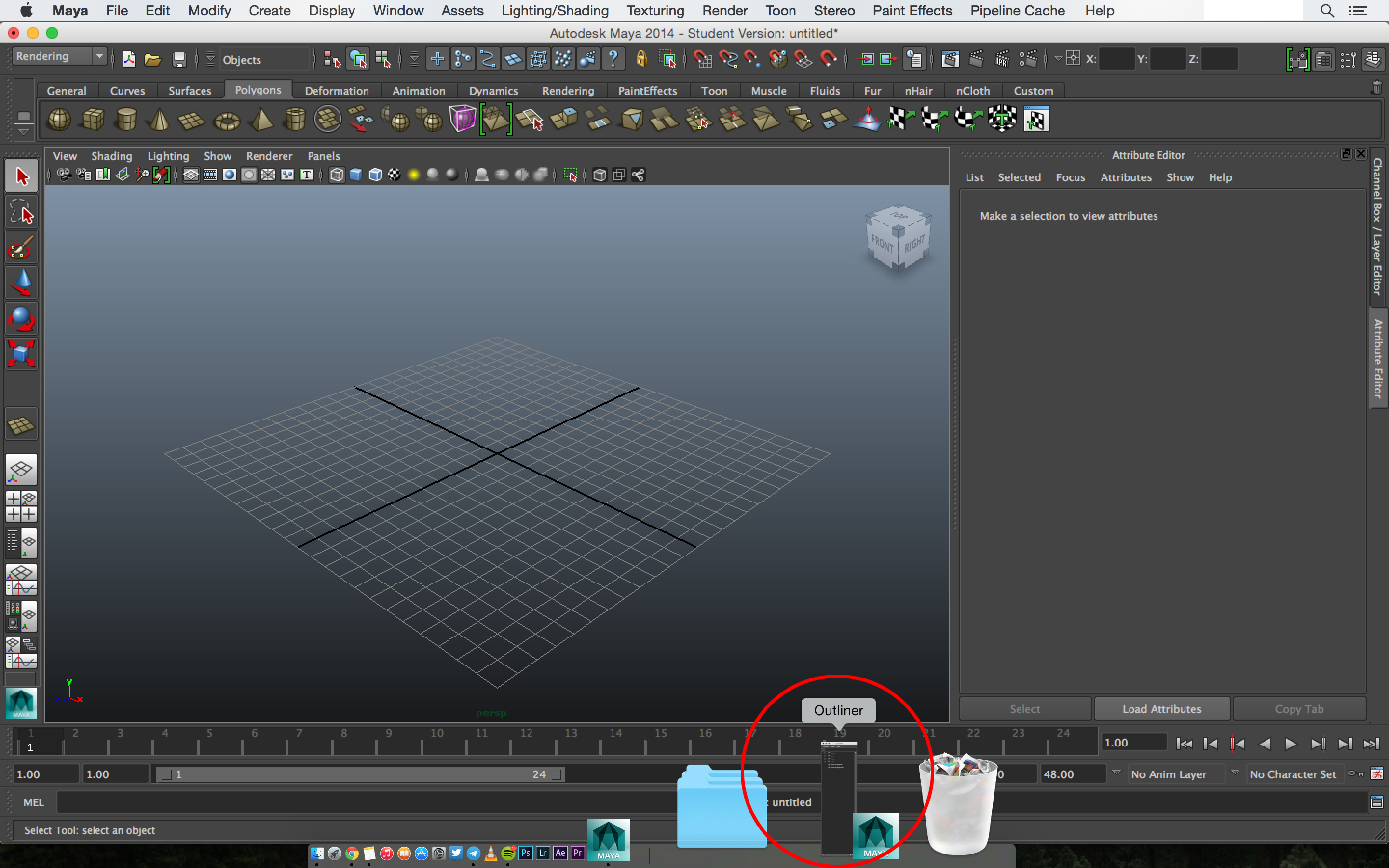Activate the Scale tool in toolbox
This screenshot has height=868, width=1389.
click(x=22, y=353)
